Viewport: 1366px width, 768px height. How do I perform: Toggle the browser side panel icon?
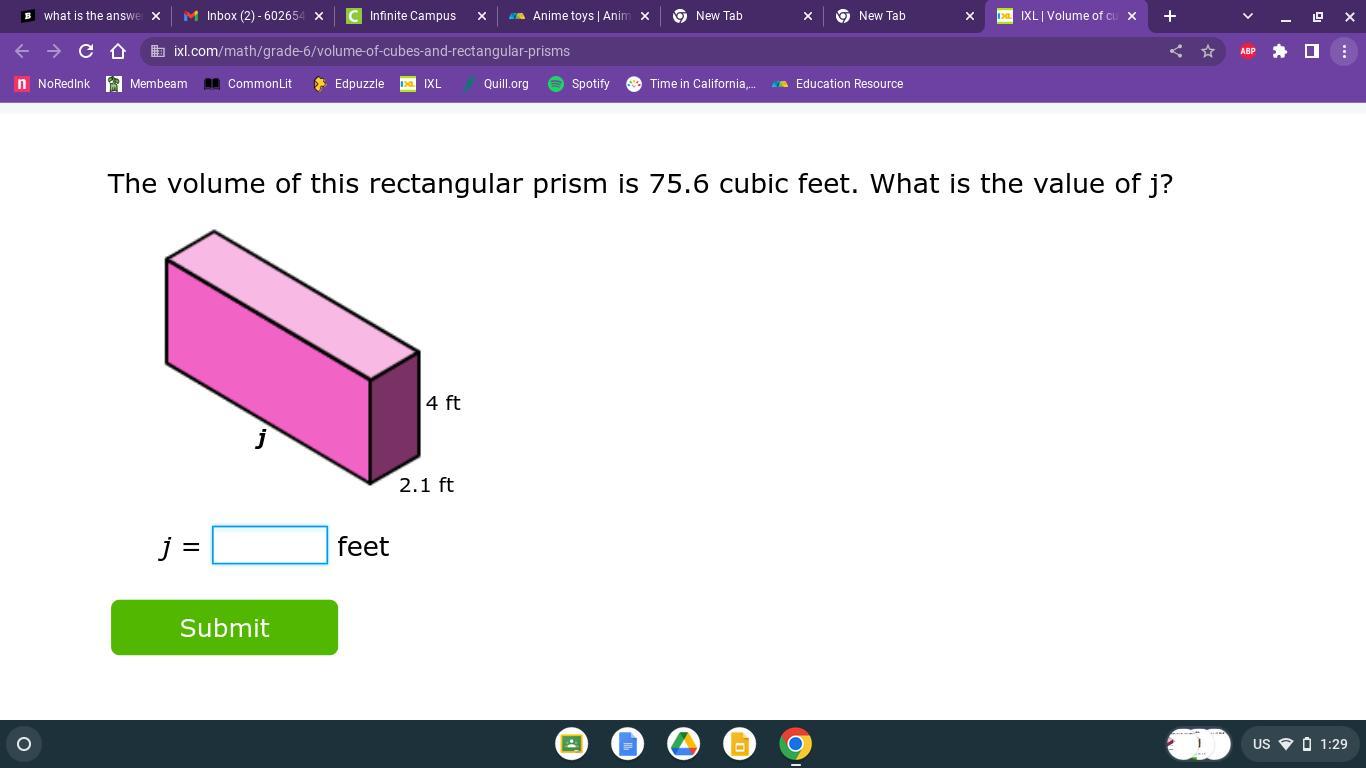pyautogui.click(x=1312, y=51)
